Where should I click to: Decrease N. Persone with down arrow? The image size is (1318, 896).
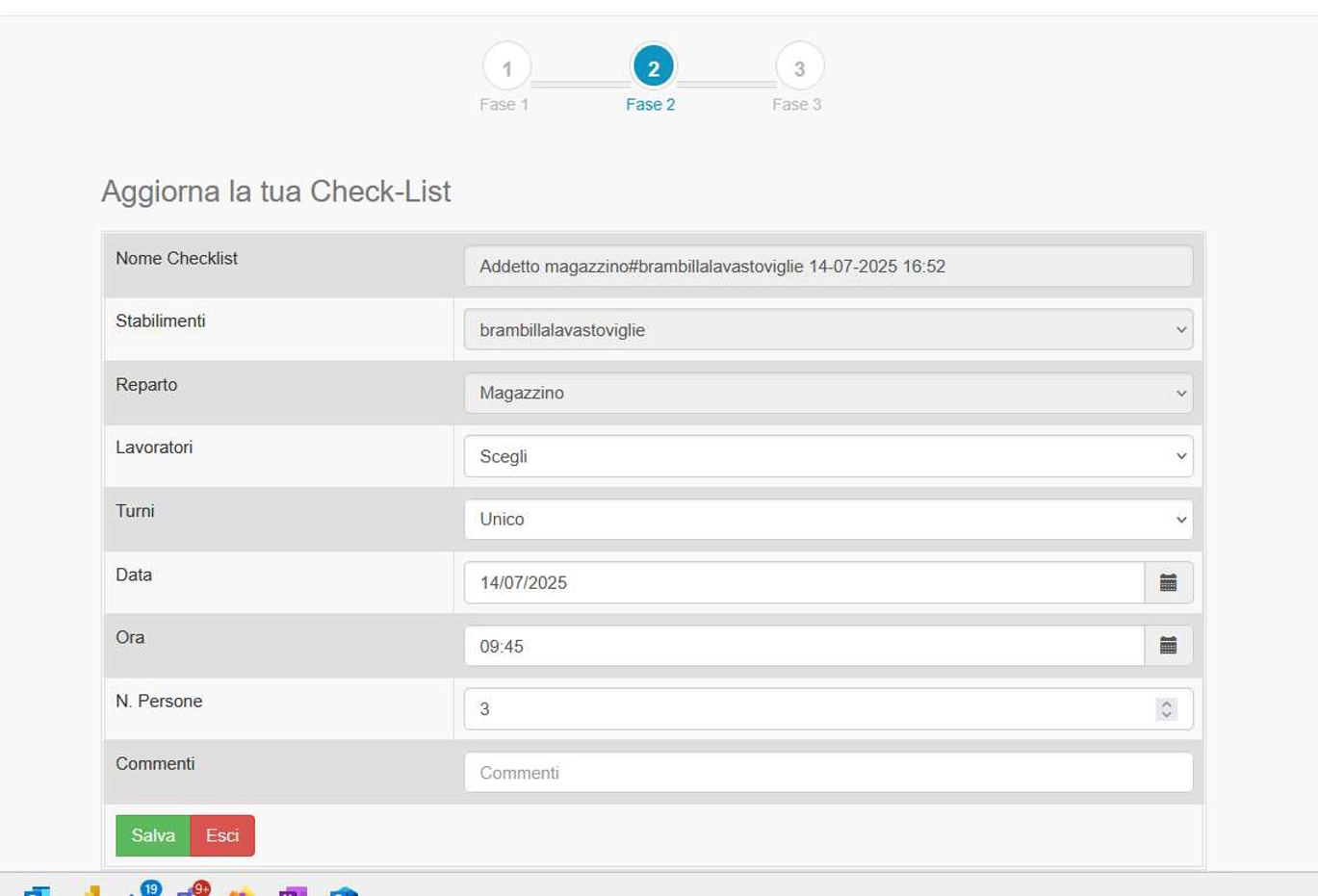click(1167, 715)
